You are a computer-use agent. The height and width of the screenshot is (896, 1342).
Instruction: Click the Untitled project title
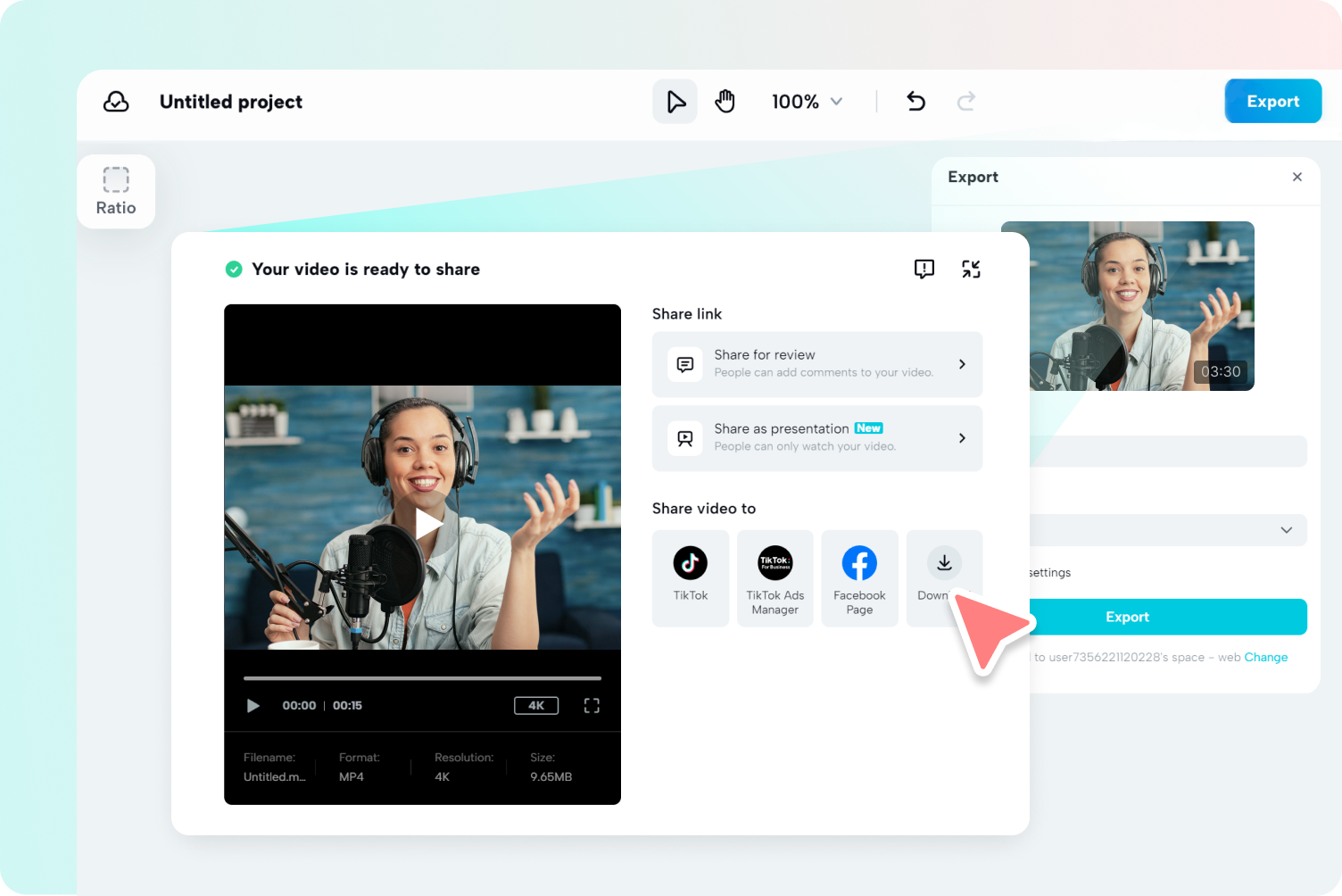tap(231, 102)
